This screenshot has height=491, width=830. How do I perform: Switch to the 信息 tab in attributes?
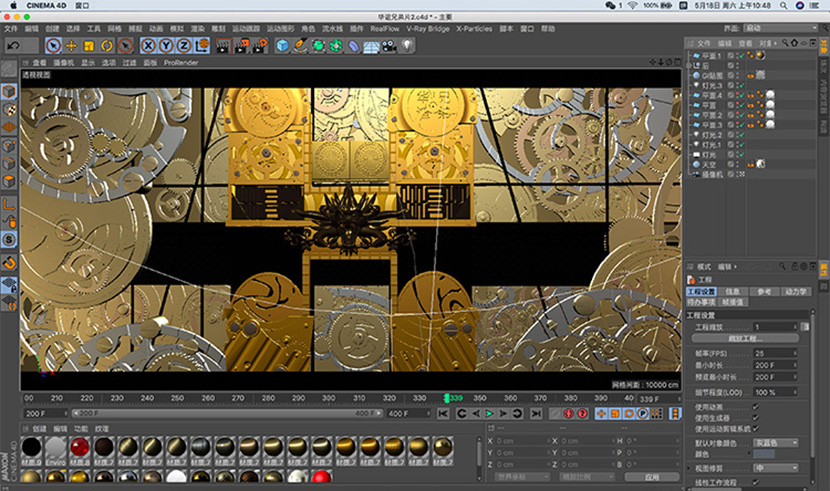click(733, 292)
